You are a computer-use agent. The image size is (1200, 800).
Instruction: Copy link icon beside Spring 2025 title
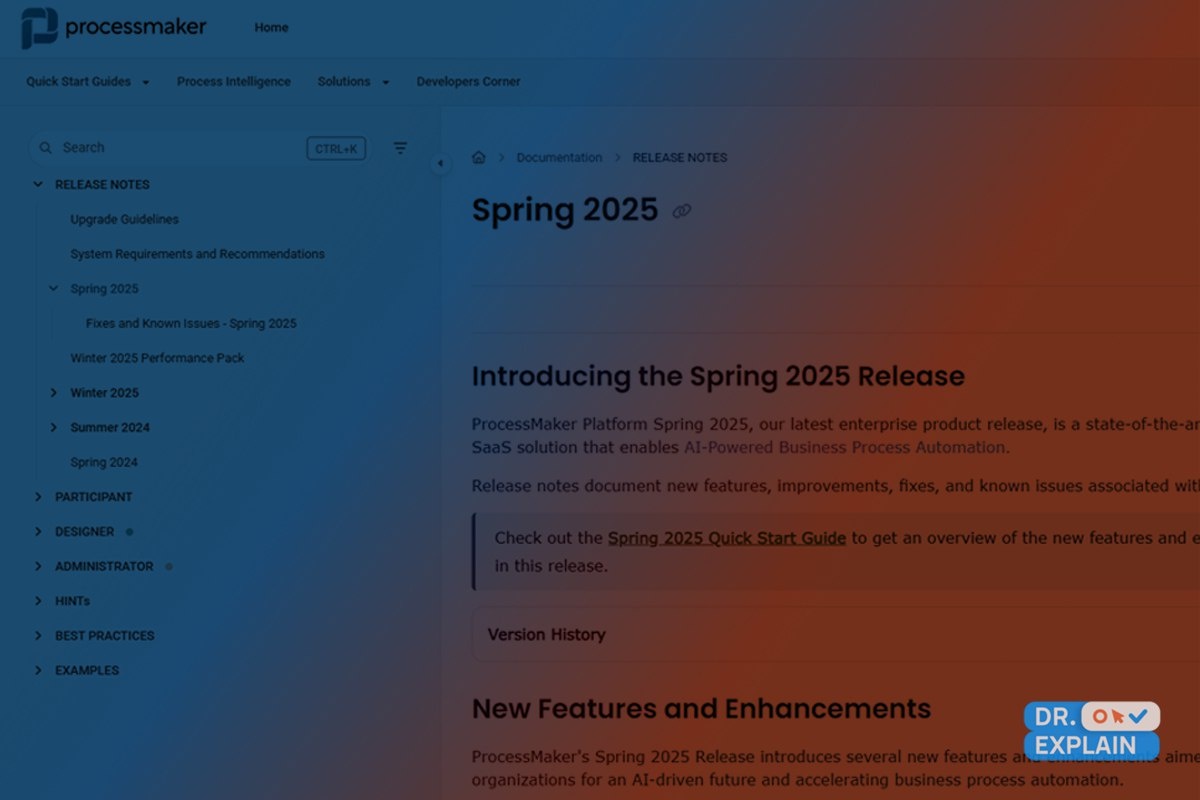point(682,211)
